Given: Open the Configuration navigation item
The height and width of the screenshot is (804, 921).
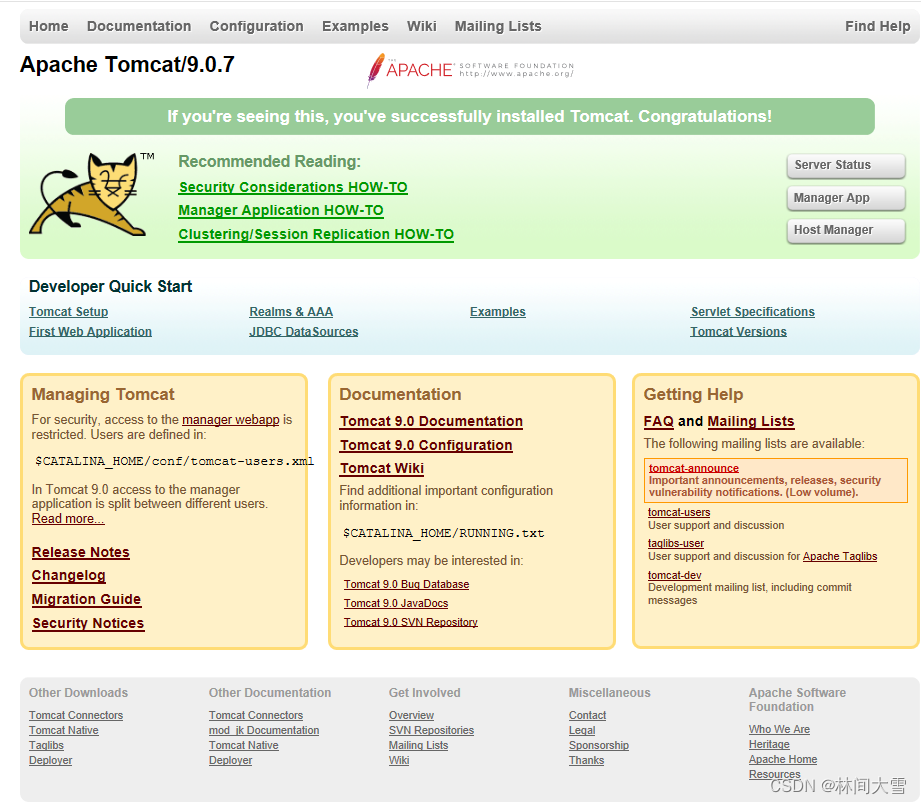Looking at the screenshot, I should point(257,26).
